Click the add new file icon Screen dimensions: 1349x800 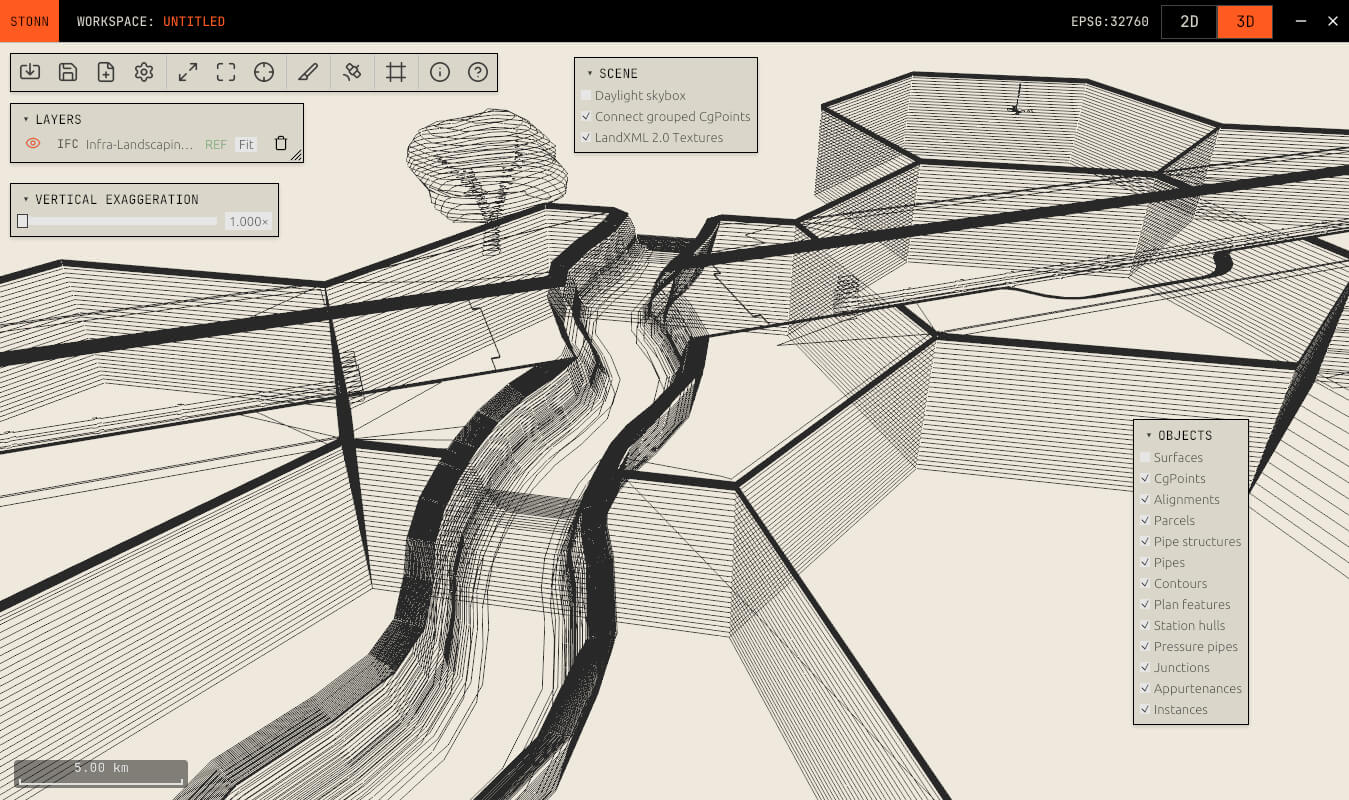pyautogui.click(x=106, y=72)
